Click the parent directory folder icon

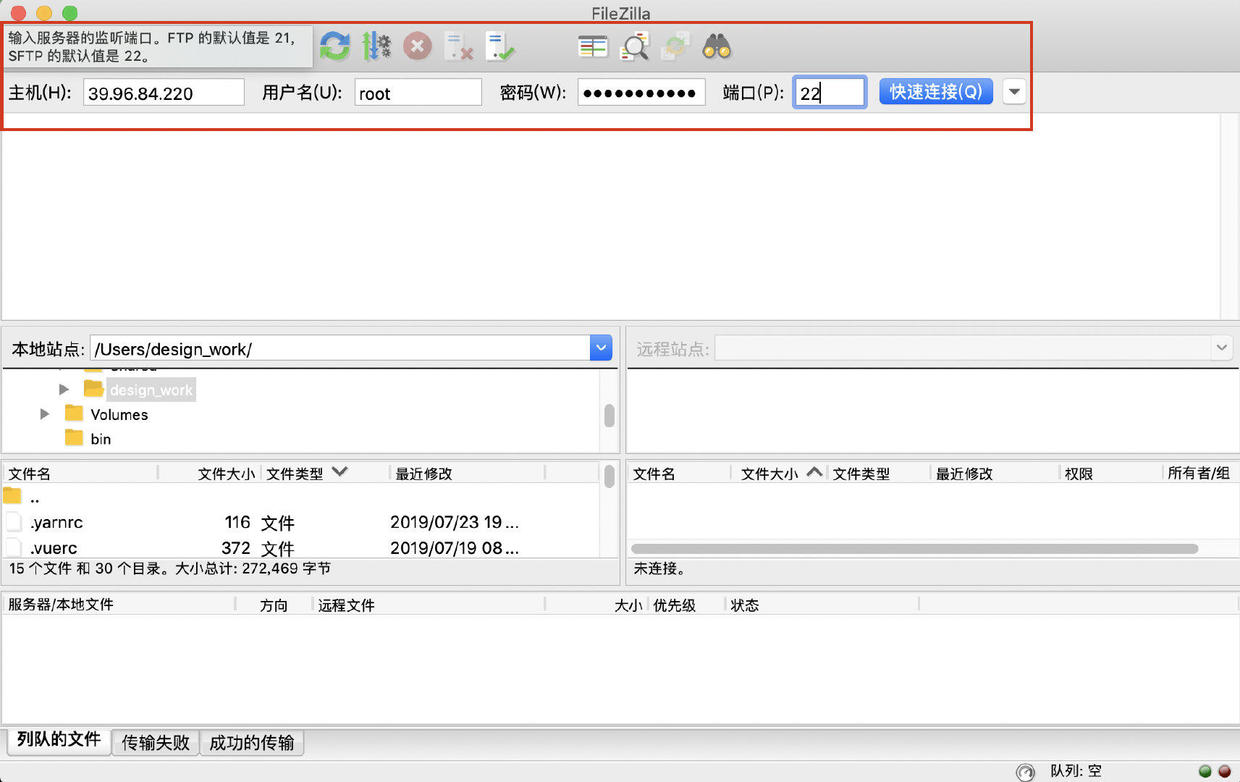(x=12, y=496)
